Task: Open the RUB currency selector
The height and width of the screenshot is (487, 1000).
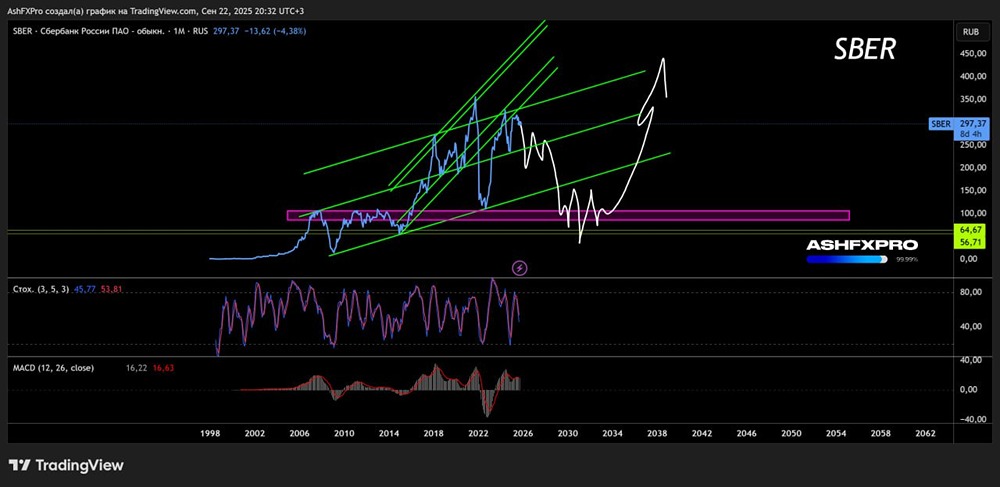Action: click(971, 31)
